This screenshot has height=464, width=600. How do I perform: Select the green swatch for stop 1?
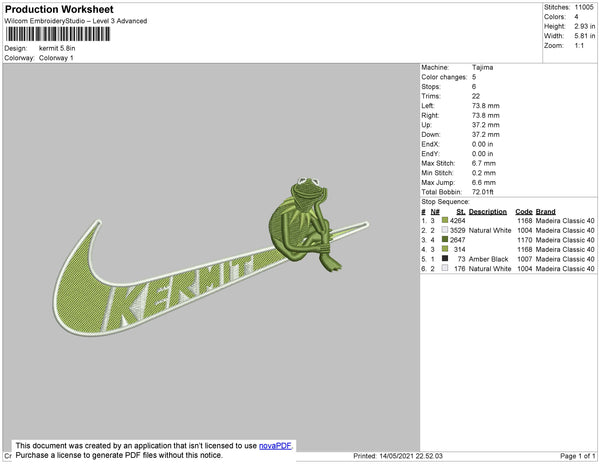445,220
